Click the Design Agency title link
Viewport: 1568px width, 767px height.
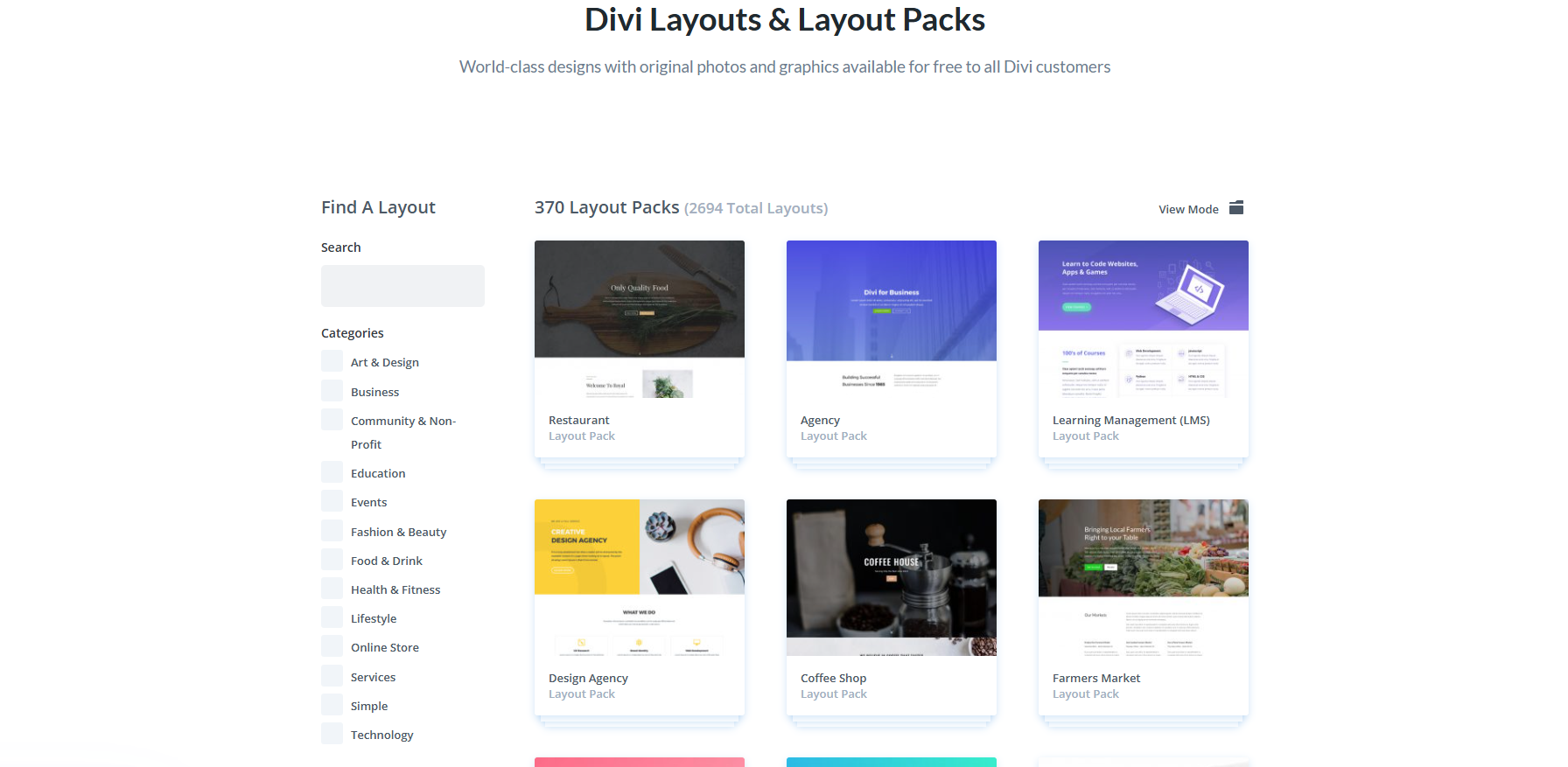588,678
